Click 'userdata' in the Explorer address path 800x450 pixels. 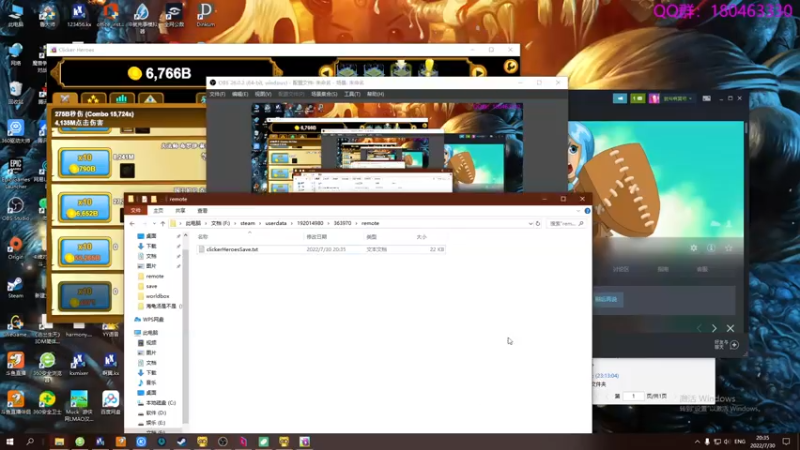(x=276, y=223)
